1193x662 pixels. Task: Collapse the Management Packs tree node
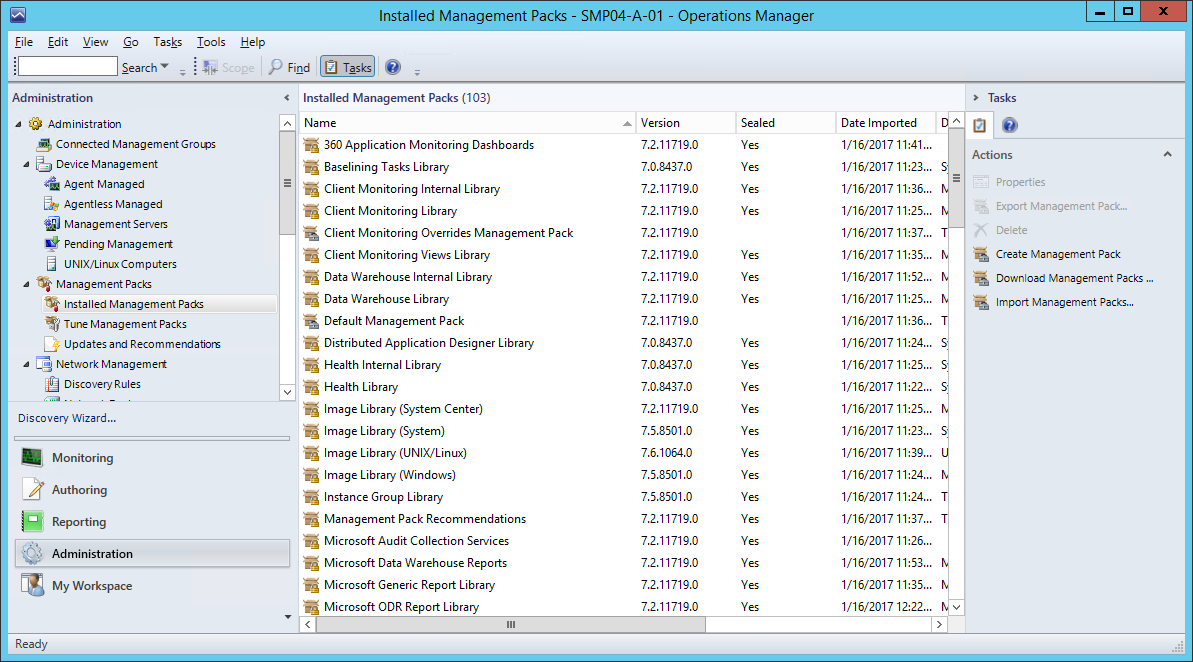coord(27,284)
